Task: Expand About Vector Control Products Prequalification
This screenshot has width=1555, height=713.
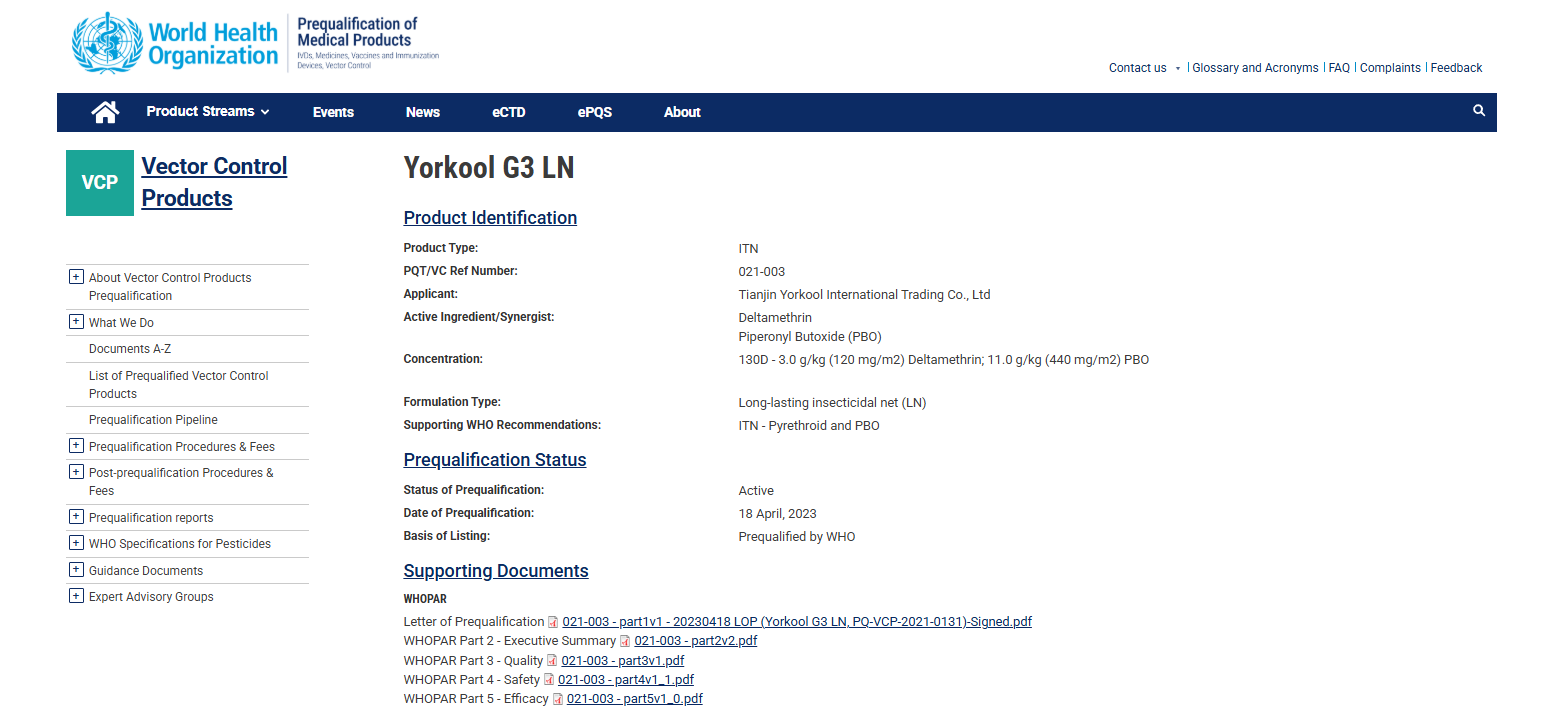Action: (76, 277)
